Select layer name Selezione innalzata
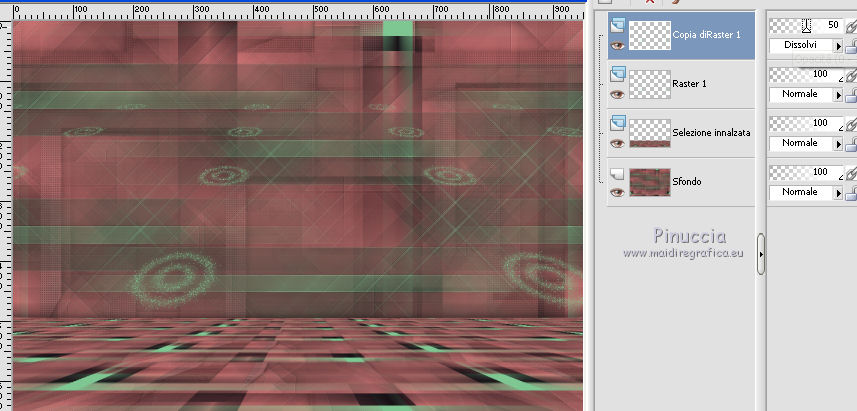 711,133
